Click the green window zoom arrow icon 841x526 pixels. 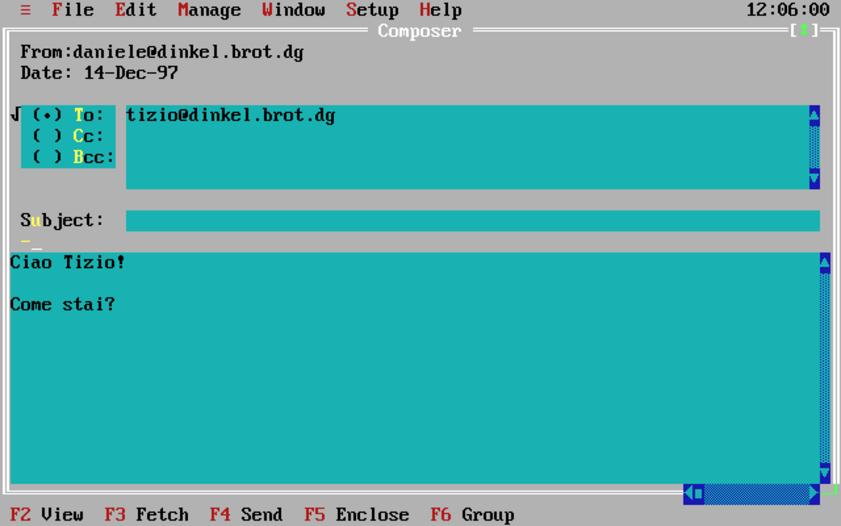pos(803,31)
